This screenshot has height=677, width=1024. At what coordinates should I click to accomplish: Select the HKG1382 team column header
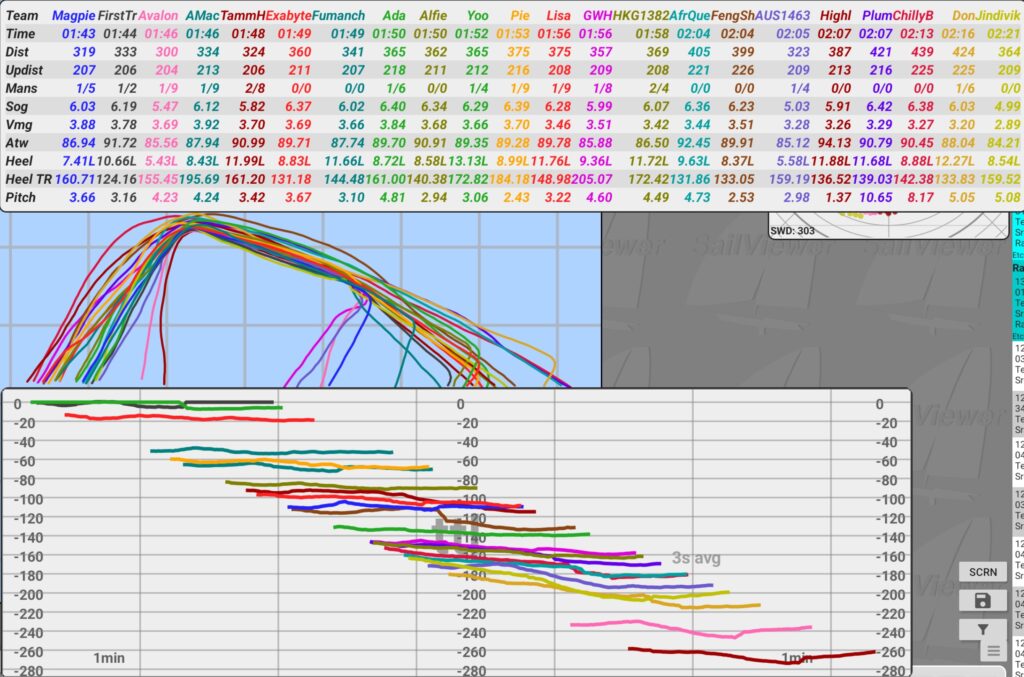(641, 16)
